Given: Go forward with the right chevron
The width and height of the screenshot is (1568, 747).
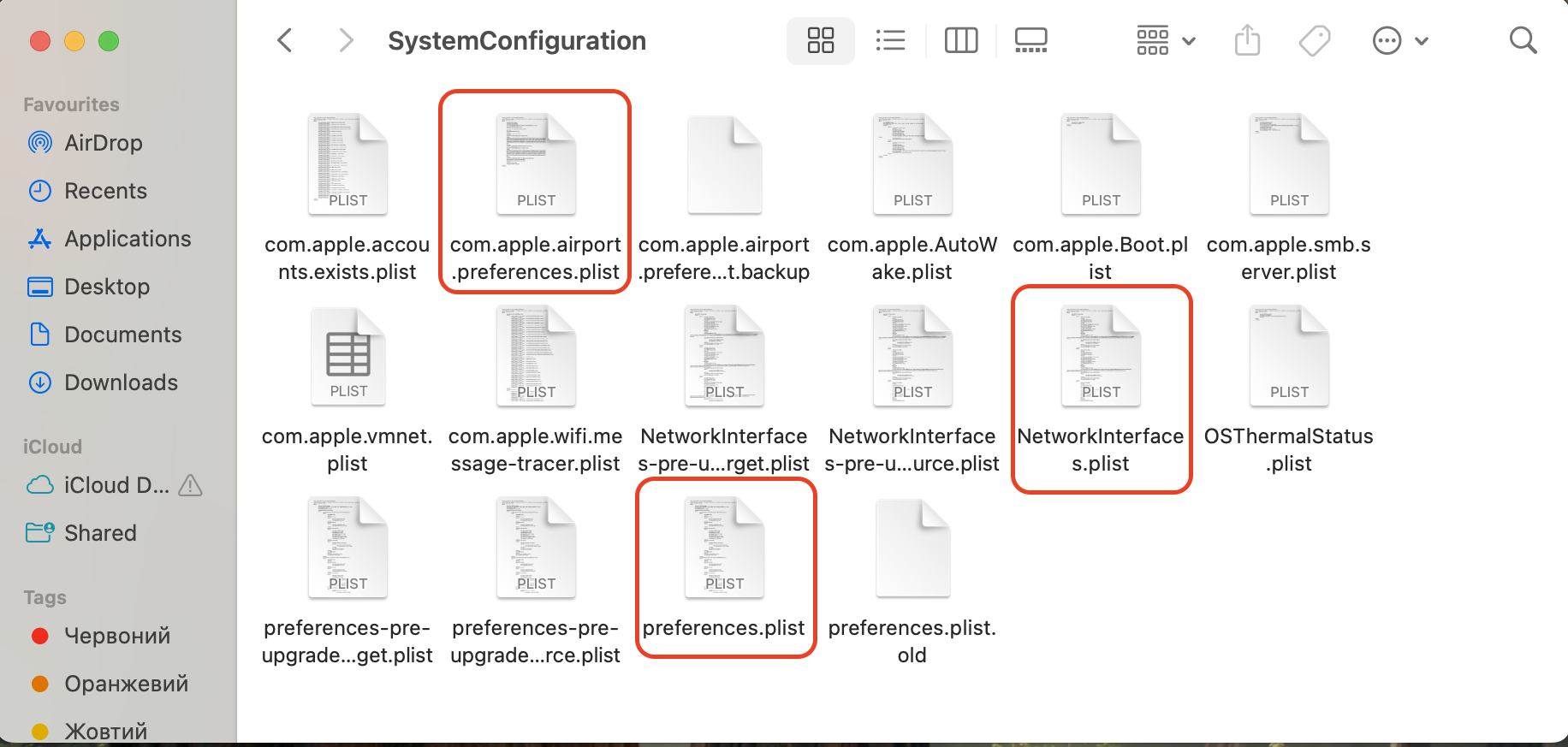Looking at the screenshot, I should pos(345,40).
